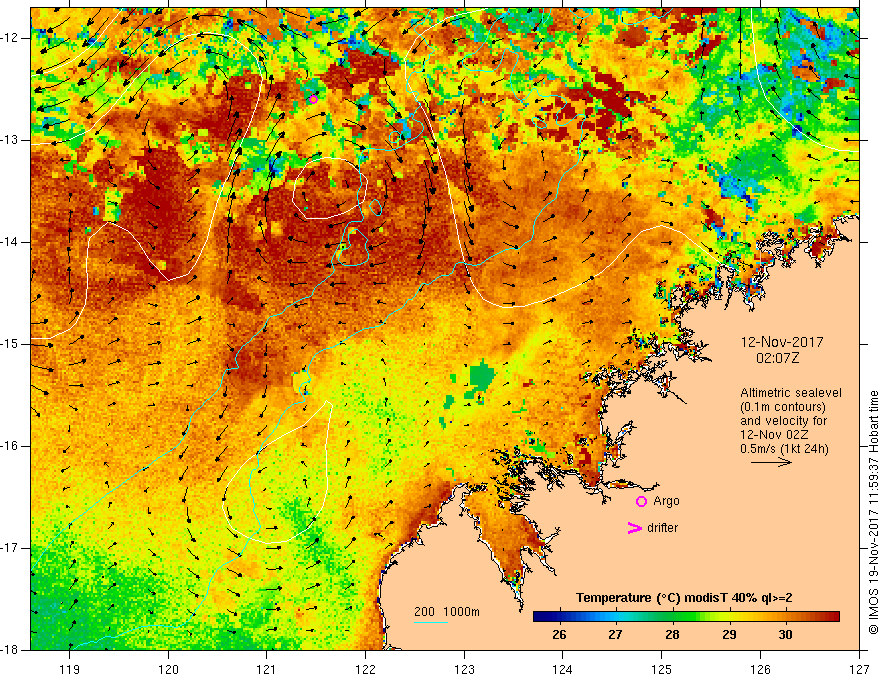The image size is (880, 680).
Task: Click longitude label 124 on the bottom axis
Action: pos(563,669)
